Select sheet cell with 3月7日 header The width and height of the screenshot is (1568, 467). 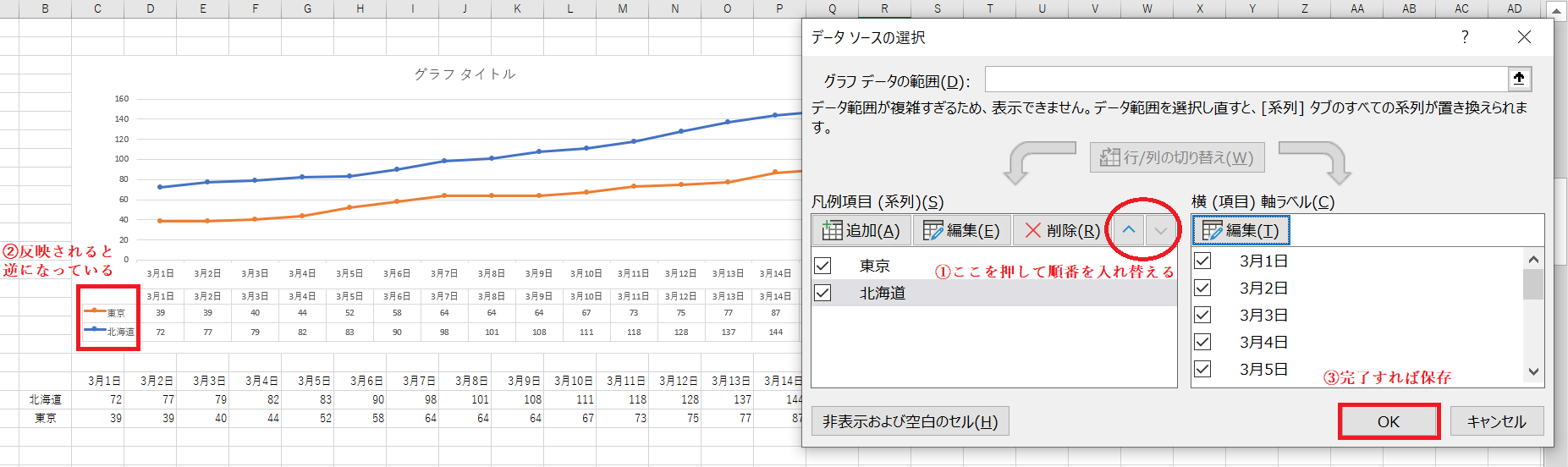tap(412, 381)
